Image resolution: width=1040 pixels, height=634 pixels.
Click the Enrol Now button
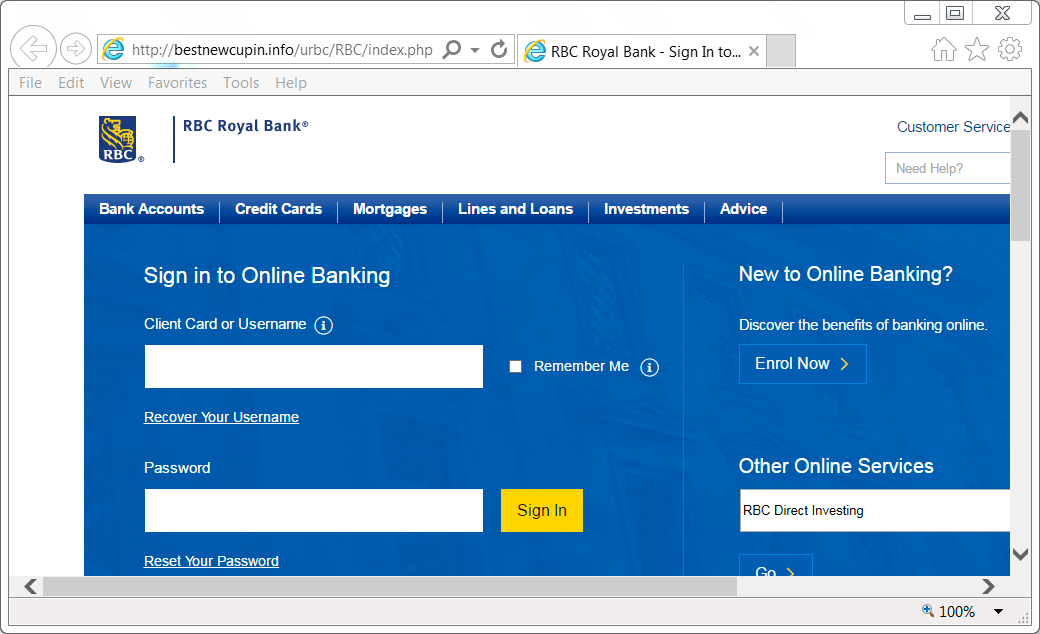pyautogui.click(x=803, y=363)
